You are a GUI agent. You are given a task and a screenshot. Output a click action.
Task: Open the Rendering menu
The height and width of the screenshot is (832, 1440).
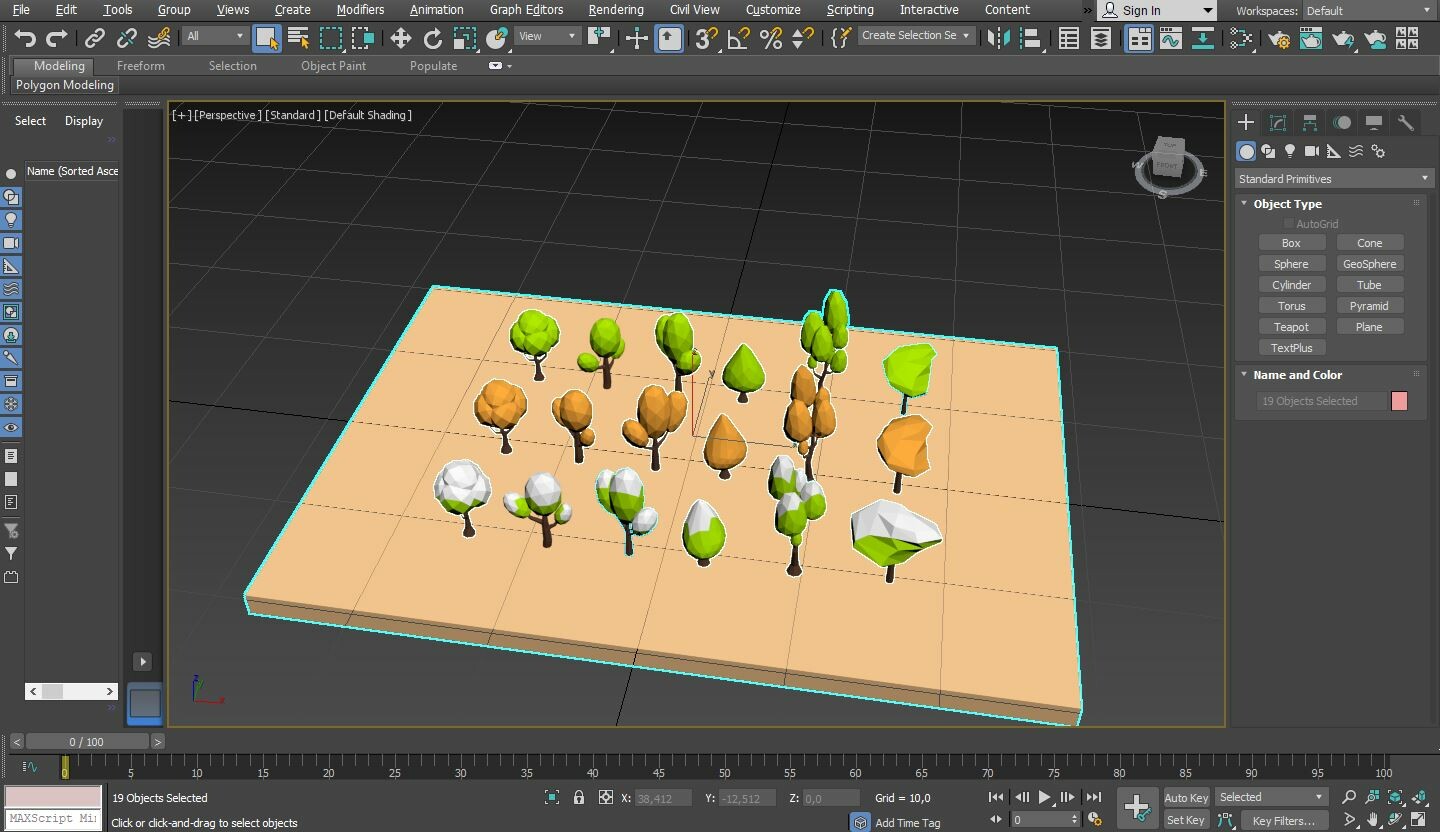point(616,10)
